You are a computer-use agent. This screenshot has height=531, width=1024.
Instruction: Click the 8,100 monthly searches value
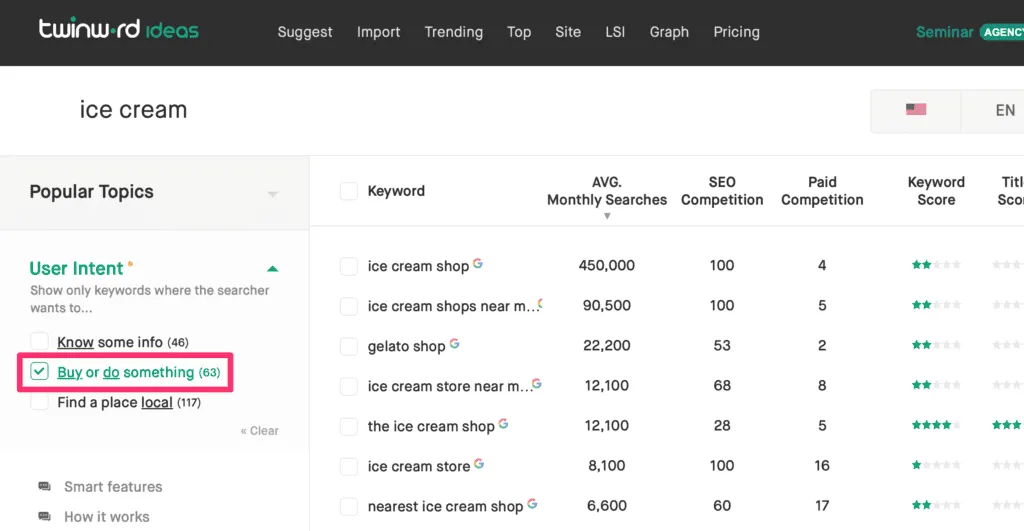[607, 465]
